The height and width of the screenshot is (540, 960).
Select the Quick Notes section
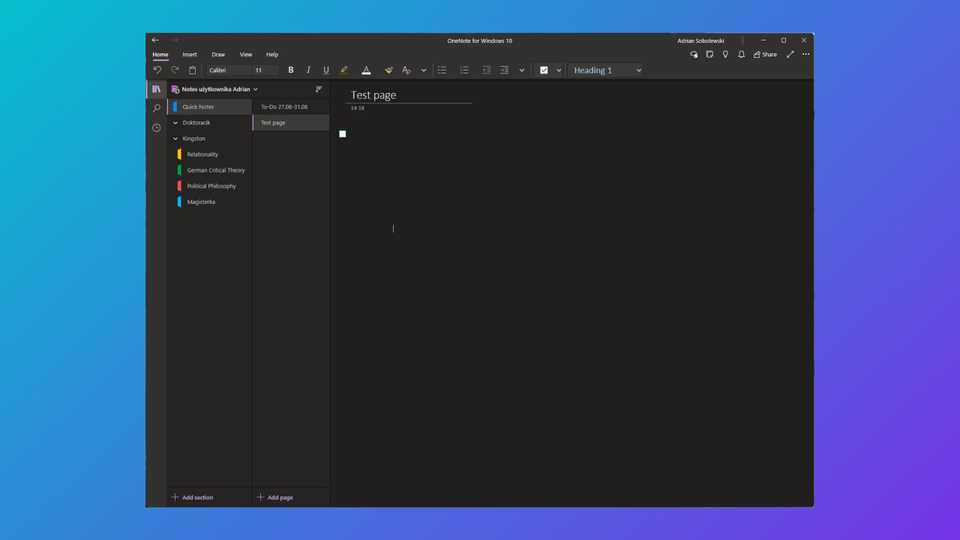209,107
